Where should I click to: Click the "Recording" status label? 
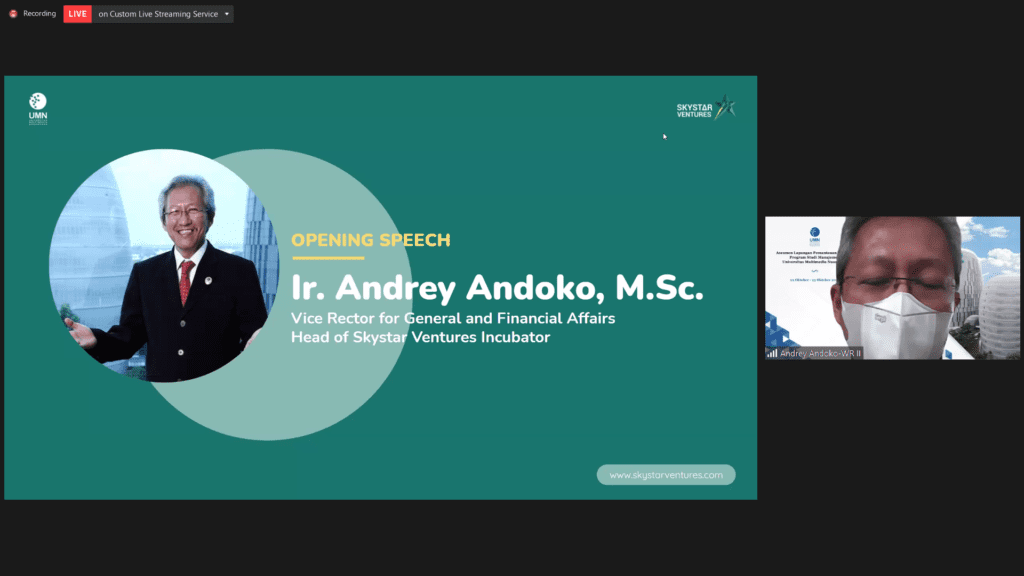pos(39,14)
